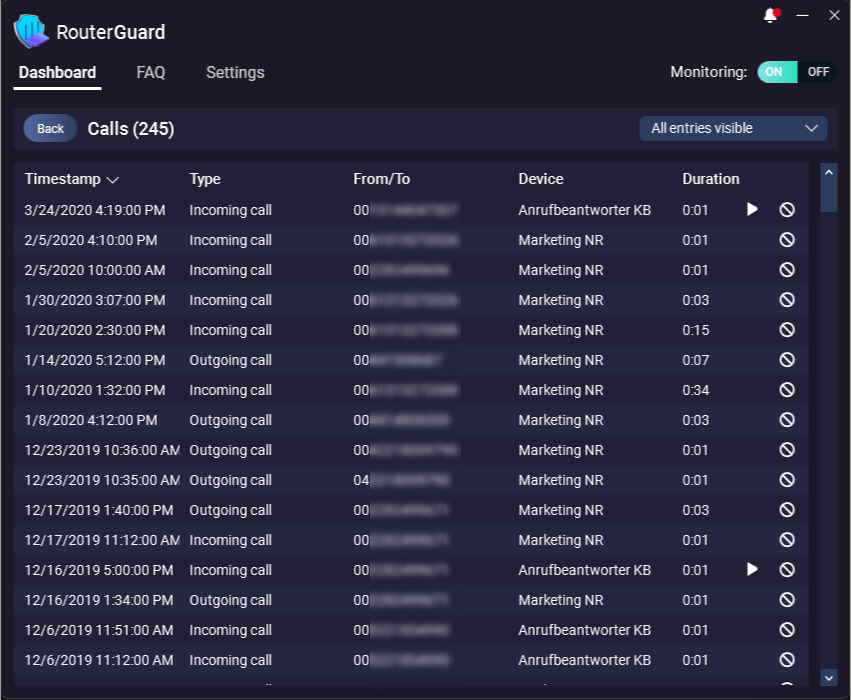Block the caller from the 2/5/2020 4:10 PM call
The height and width of the screenshot is (700, 851).
click(x=787, y=239)
